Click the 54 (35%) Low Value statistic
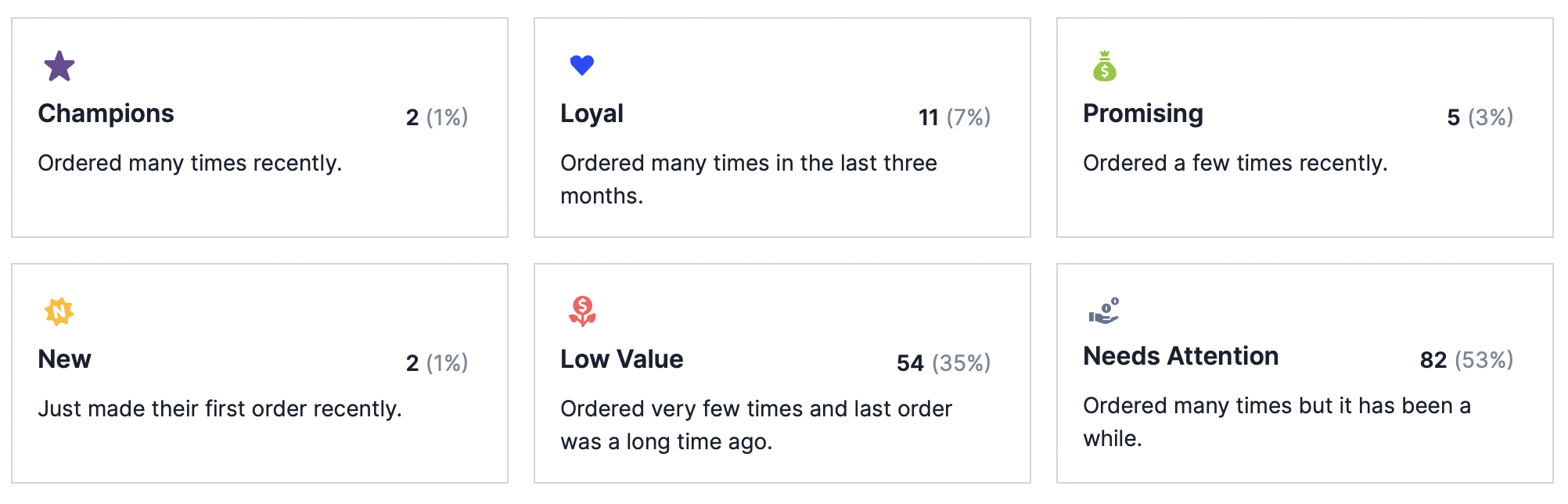Screen dimensions: 1568x504 (x=943, y=362)
